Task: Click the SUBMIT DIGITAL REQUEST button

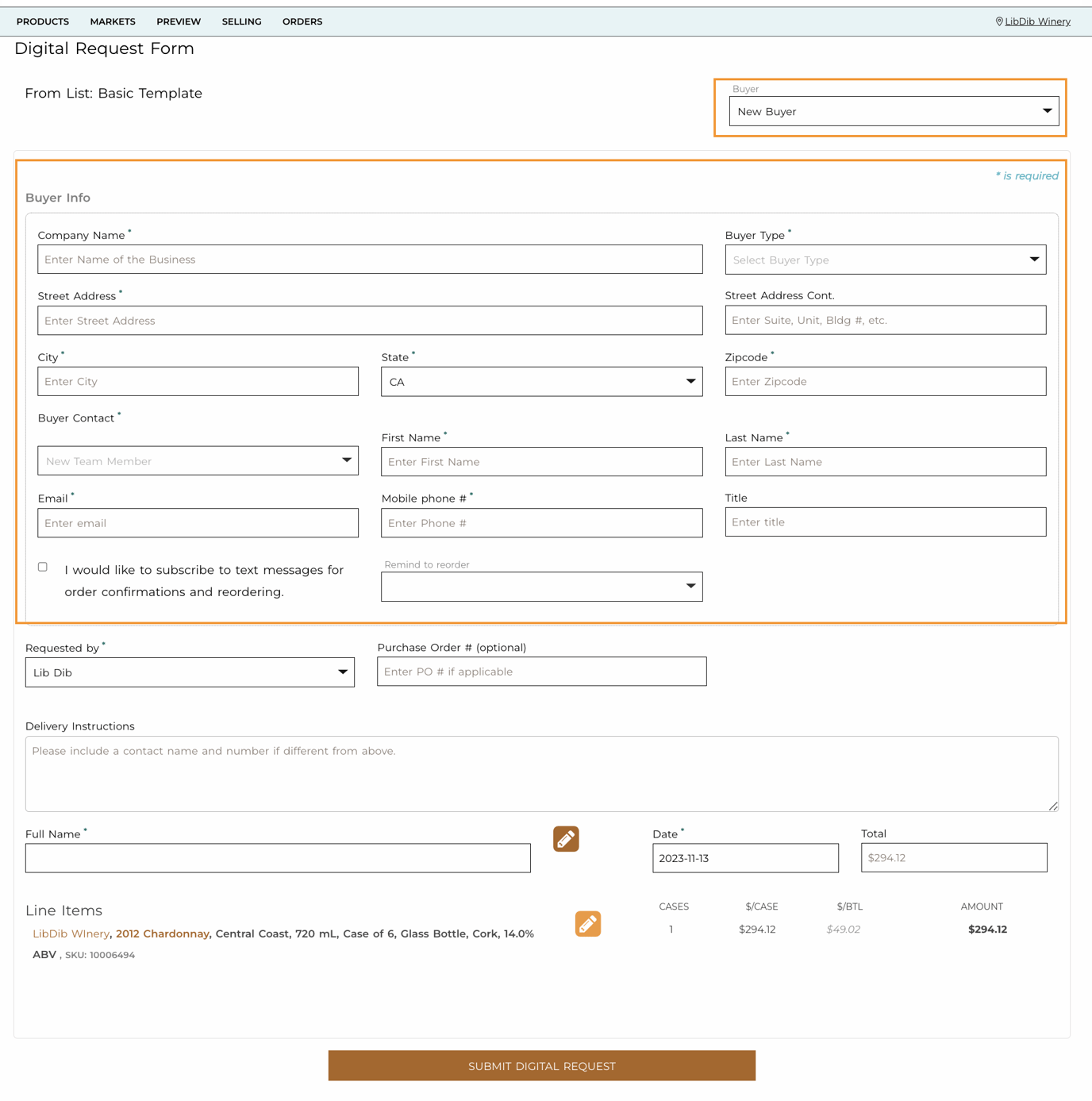Action: pos(541,1066)
